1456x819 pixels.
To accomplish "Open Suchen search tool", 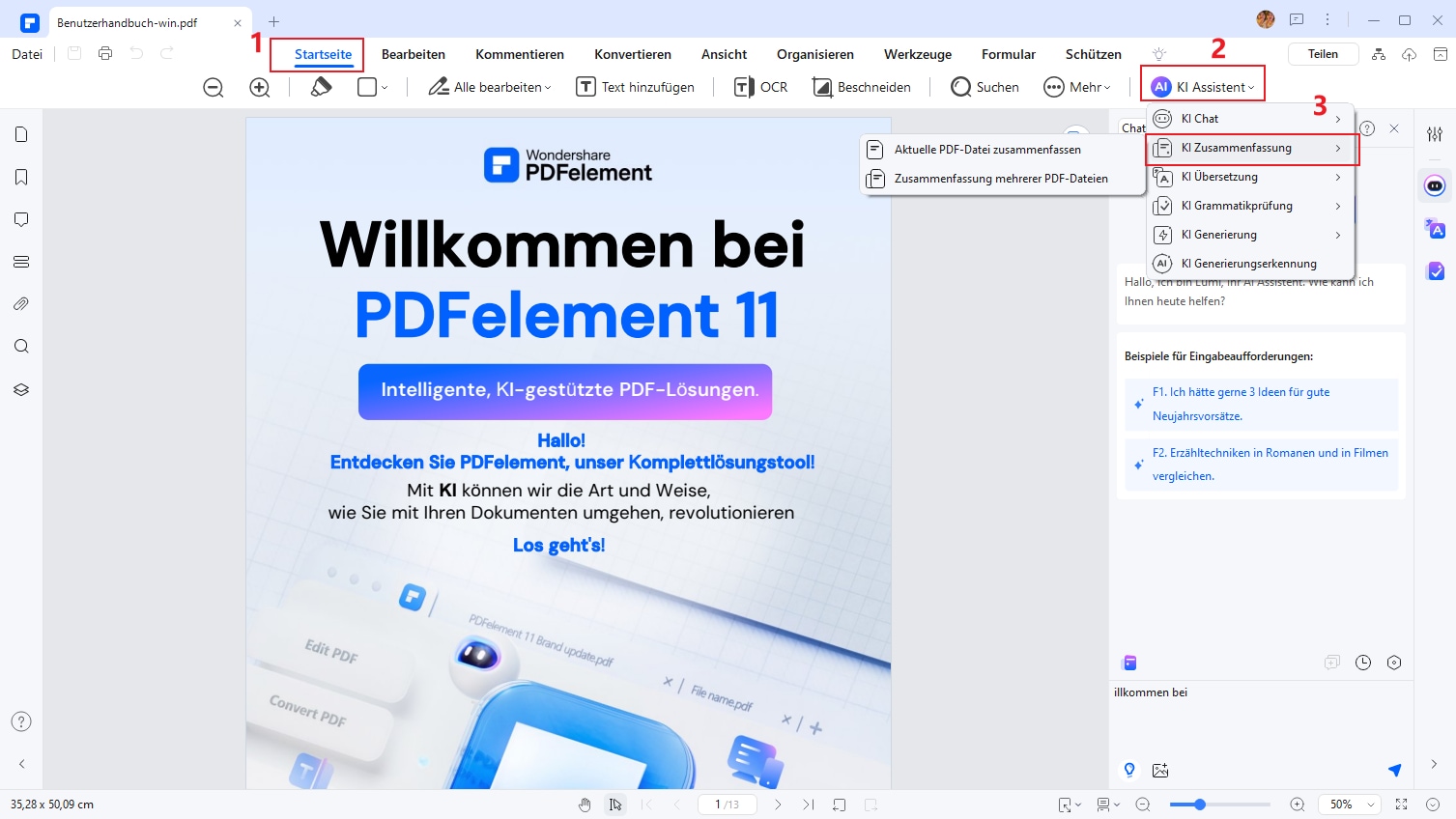I will coord(985,87).
